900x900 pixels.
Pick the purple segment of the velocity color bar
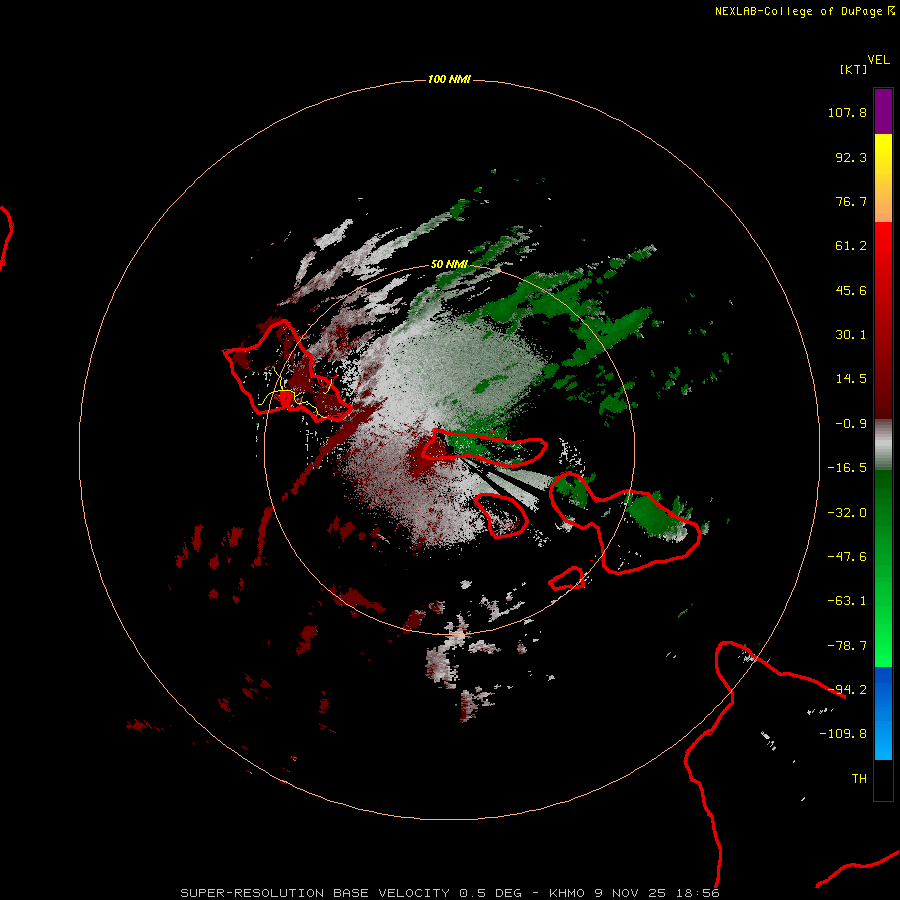point(883,111)
